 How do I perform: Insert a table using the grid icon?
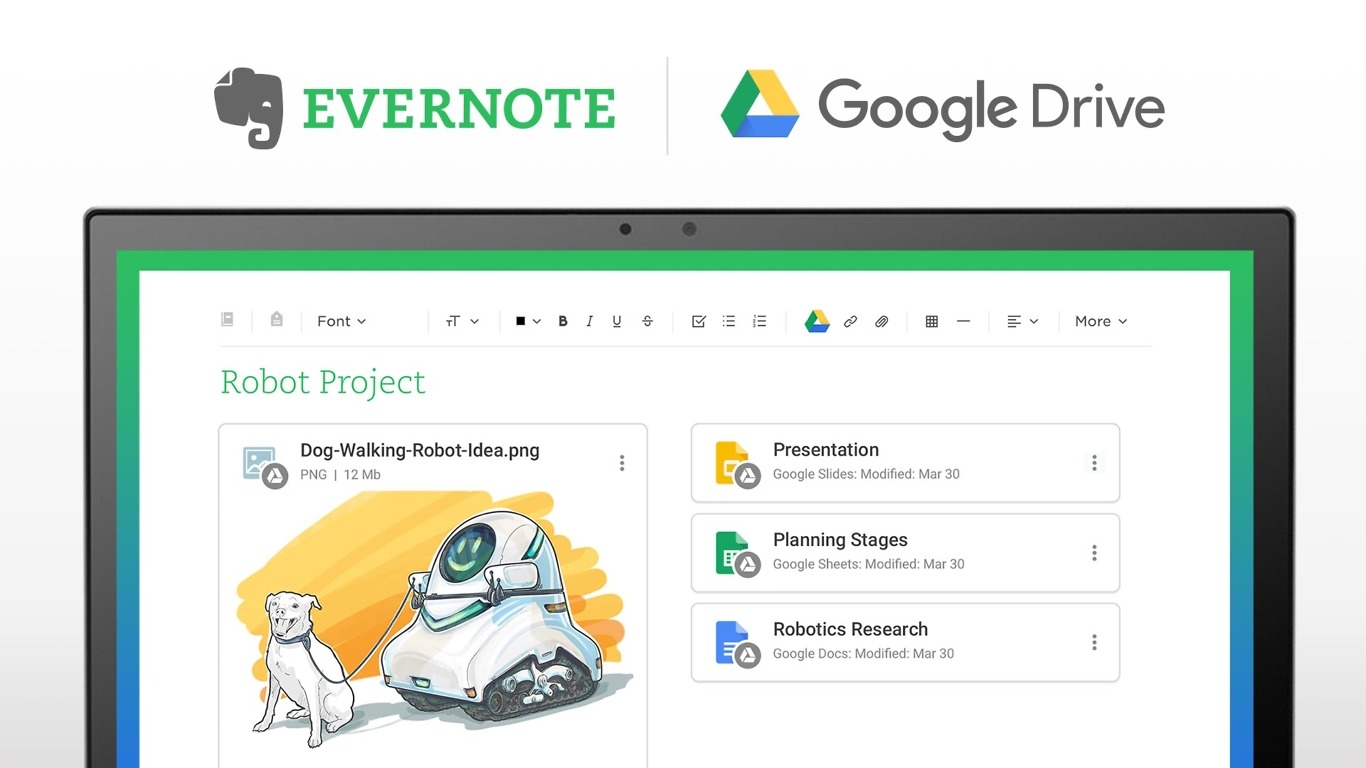(931, 321)
